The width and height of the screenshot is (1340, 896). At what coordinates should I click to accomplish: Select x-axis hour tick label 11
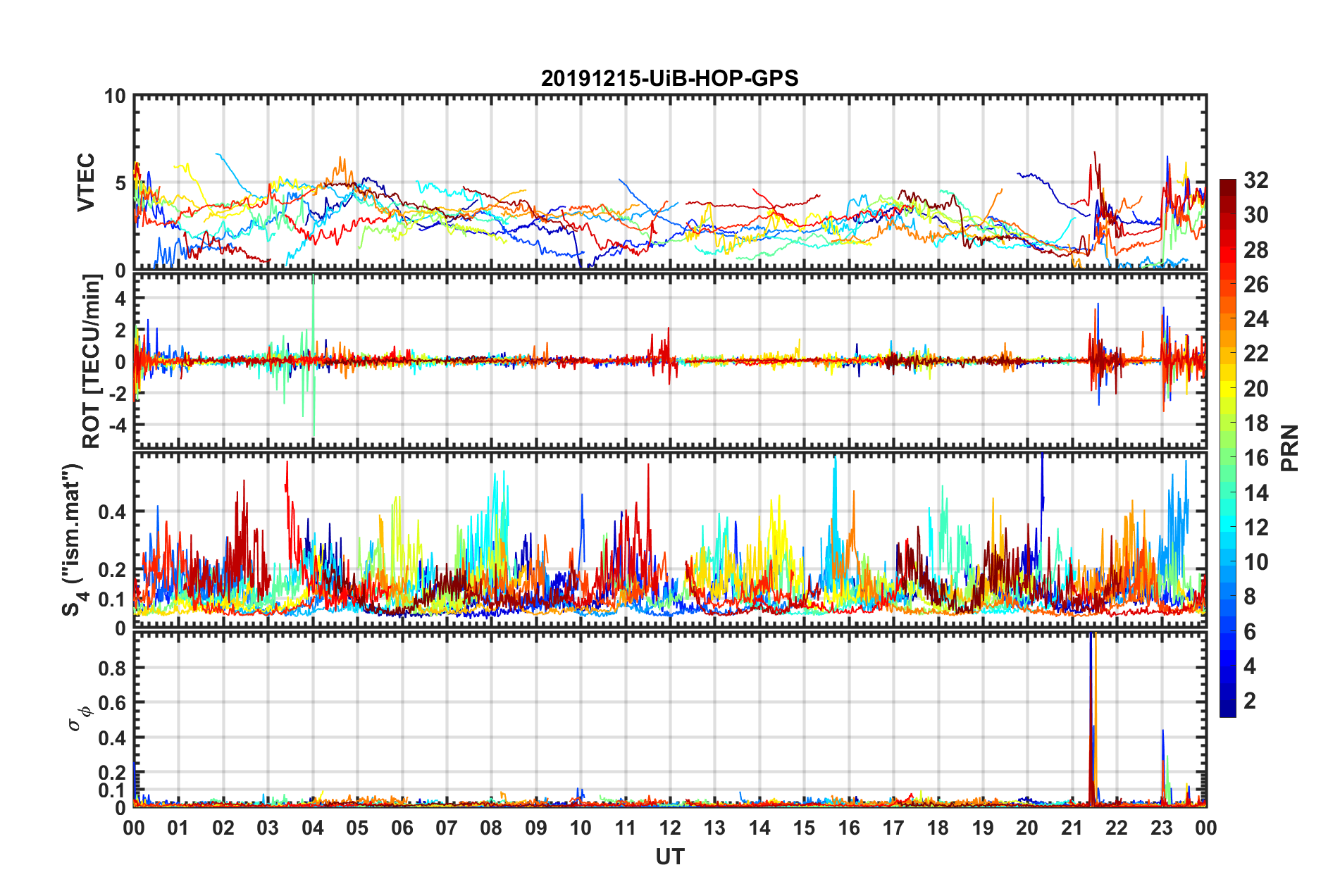pyautogui.click(x=626, y=828)
